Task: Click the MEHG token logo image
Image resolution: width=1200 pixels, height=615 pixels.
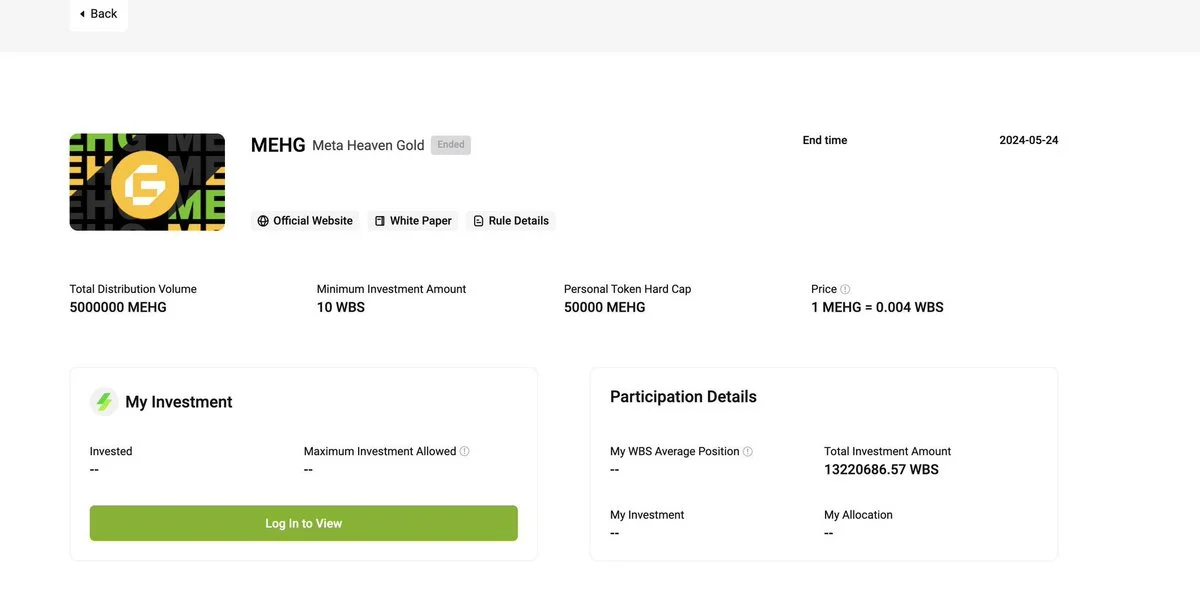Action: coord(147,182)
